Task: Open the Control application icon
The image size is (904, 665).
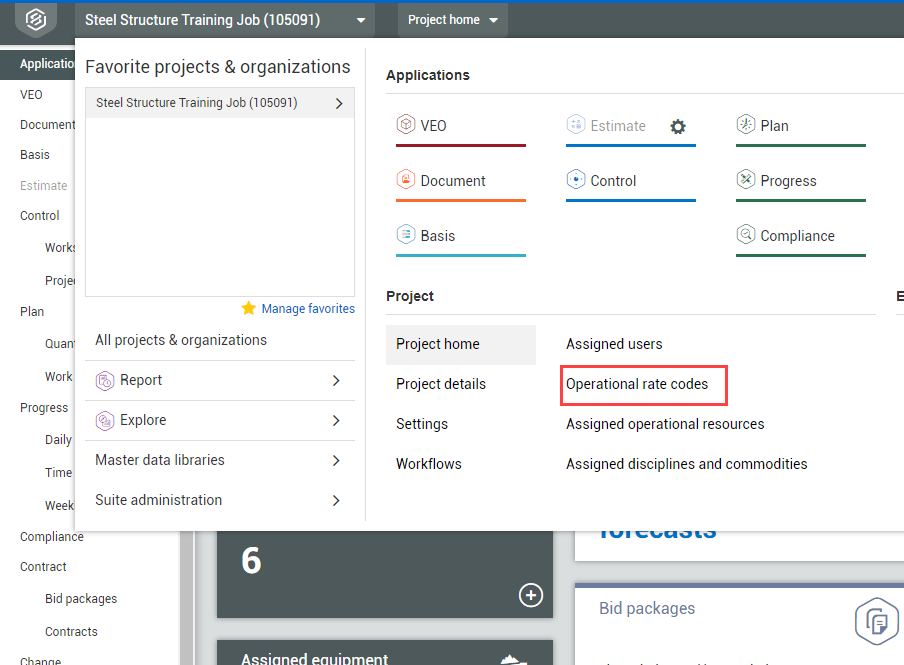Action: click(576, 180)
